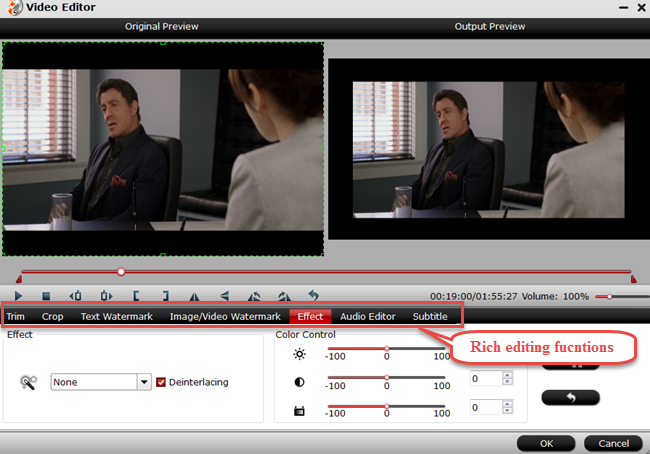Click the saturation film icon
This screenshot has width=650, height=454.
pos(299,411)
